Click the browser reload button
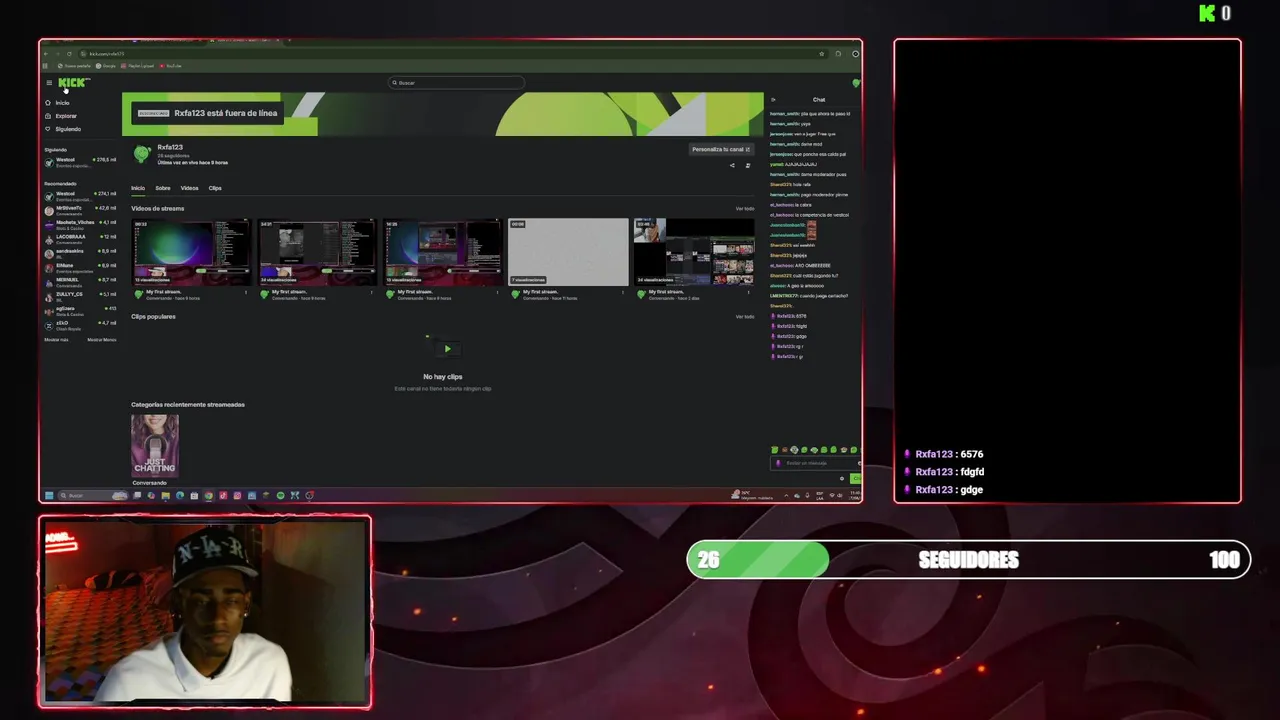 point(69,54)
